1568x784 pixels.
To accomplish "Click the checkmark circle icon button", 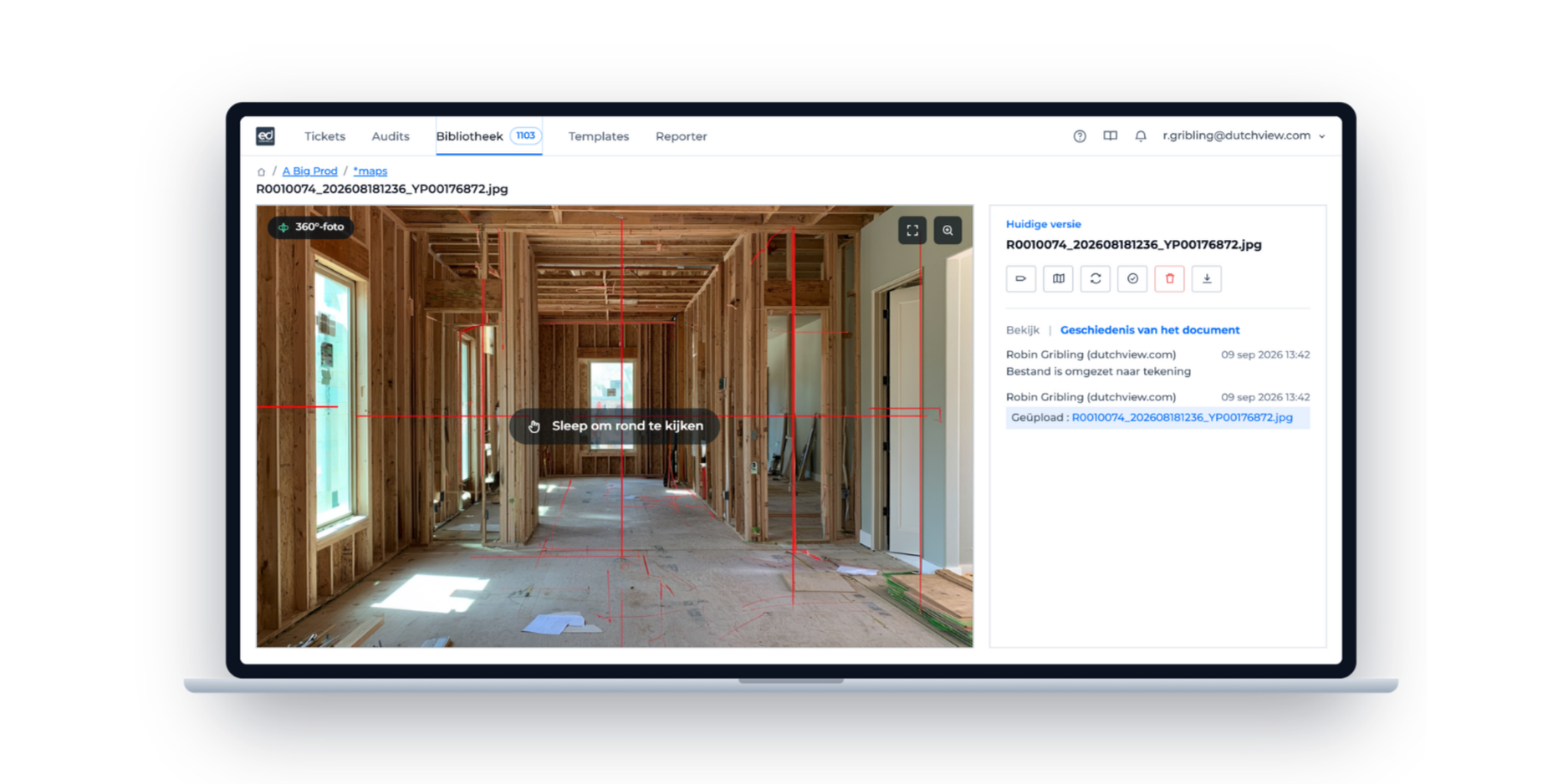I will (1132, 278).
